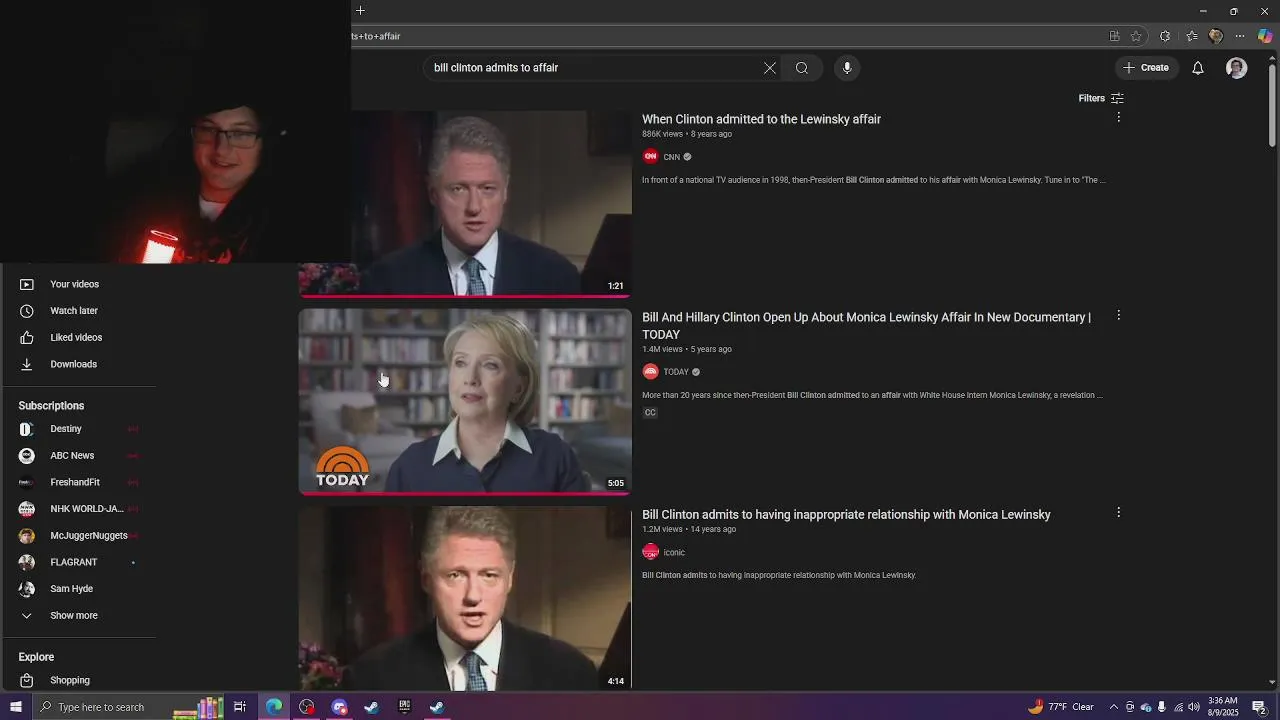Click the Create button
Image resolution: width=1280 pixels, height=720 pixels.
click(1145, 68)
